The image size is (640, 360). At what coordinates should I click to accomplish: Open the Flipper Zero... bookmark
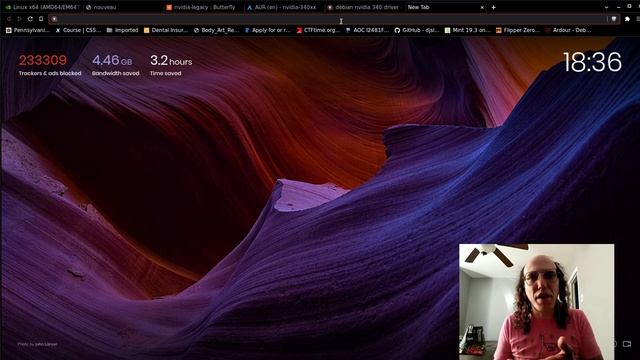(518, 30)
